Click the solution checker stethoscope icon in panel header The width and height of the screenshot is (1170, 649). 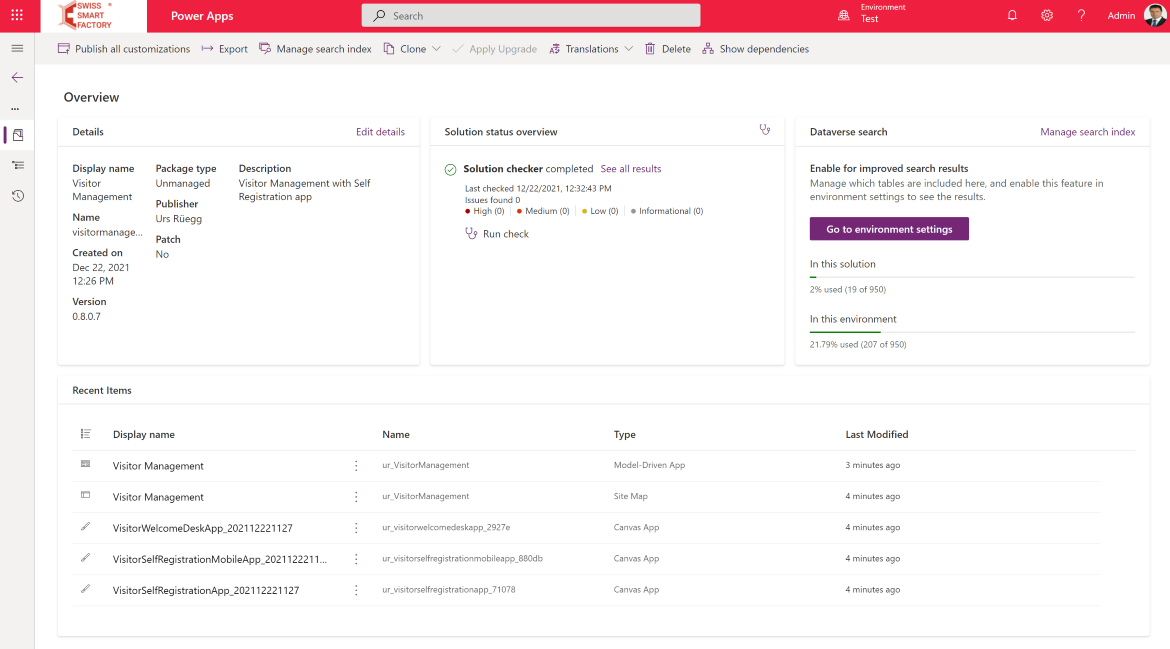click(765, 130)
